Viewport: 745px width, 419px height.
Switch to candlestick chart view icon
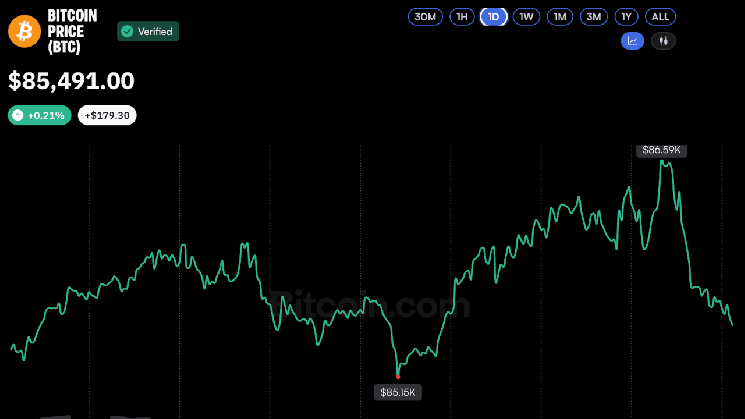click(x=663, y=41)
